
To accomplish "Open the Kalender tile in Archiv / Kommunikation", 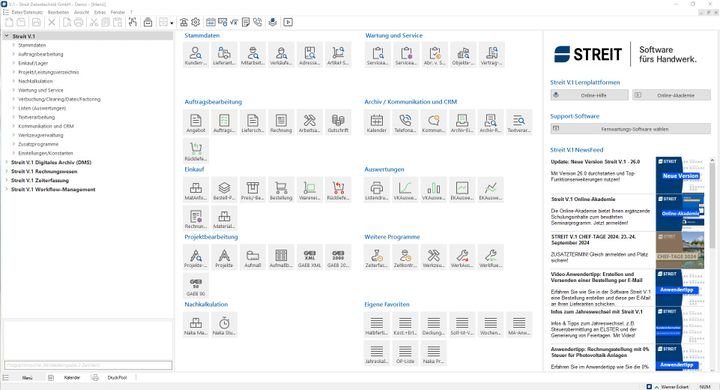I will pos(377,123).
